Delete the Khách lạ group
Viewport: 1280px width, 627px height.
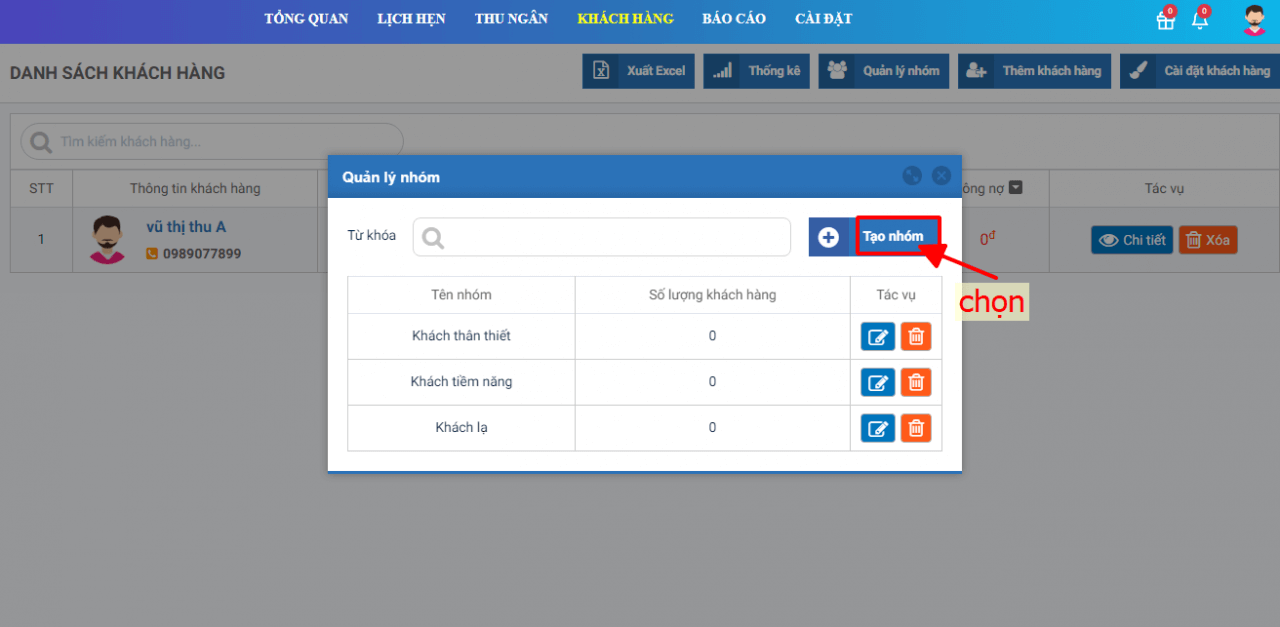[915, 428]
